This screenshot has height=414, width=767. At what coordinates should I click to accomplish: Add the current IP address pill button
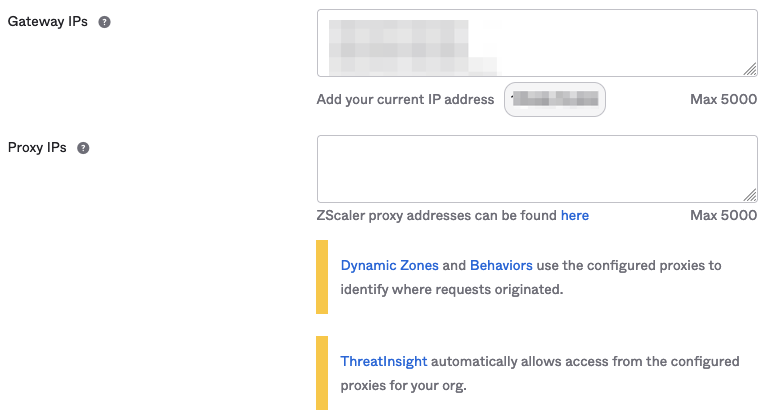(x=555, y=99)
